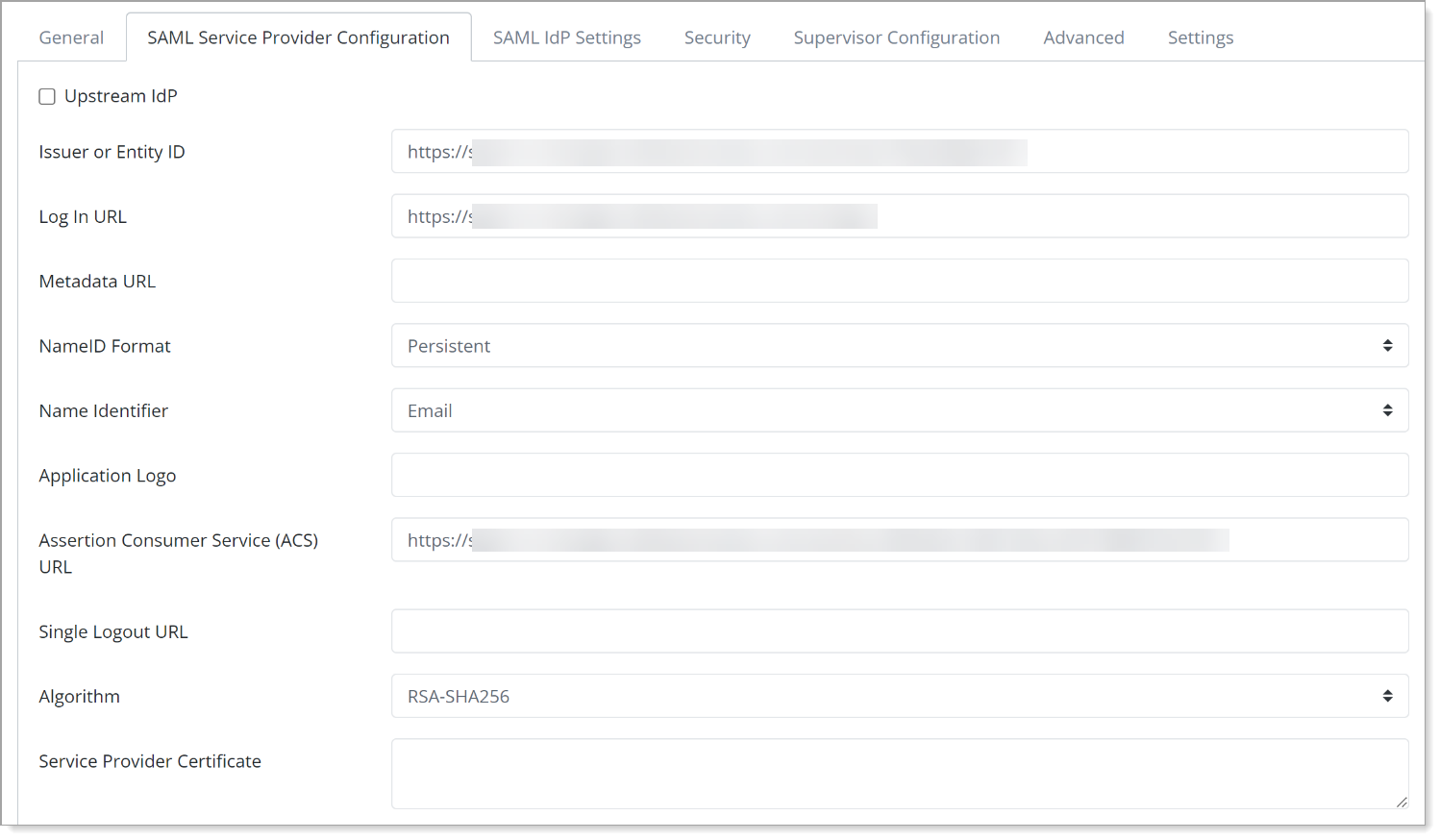The image size is (1440, 840).
Task: Click the Single Logout URL input
Action: 900,631
